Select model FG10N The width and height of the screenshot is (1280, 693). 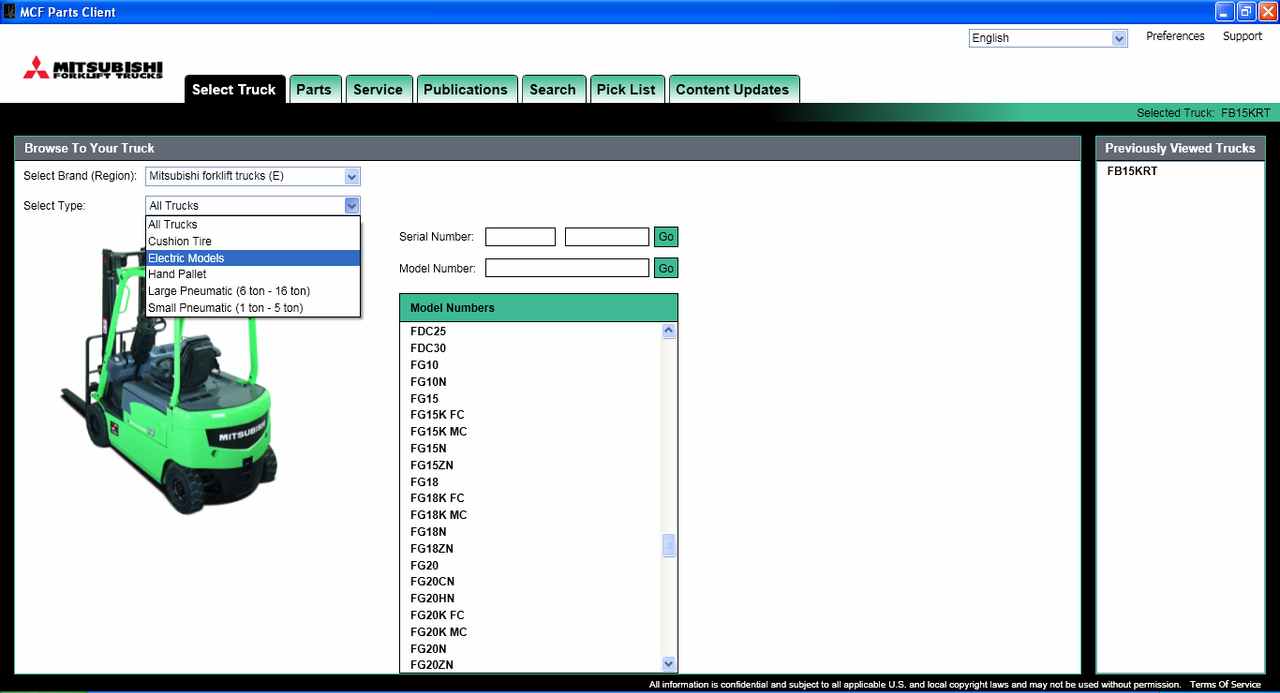click(428, 382)
